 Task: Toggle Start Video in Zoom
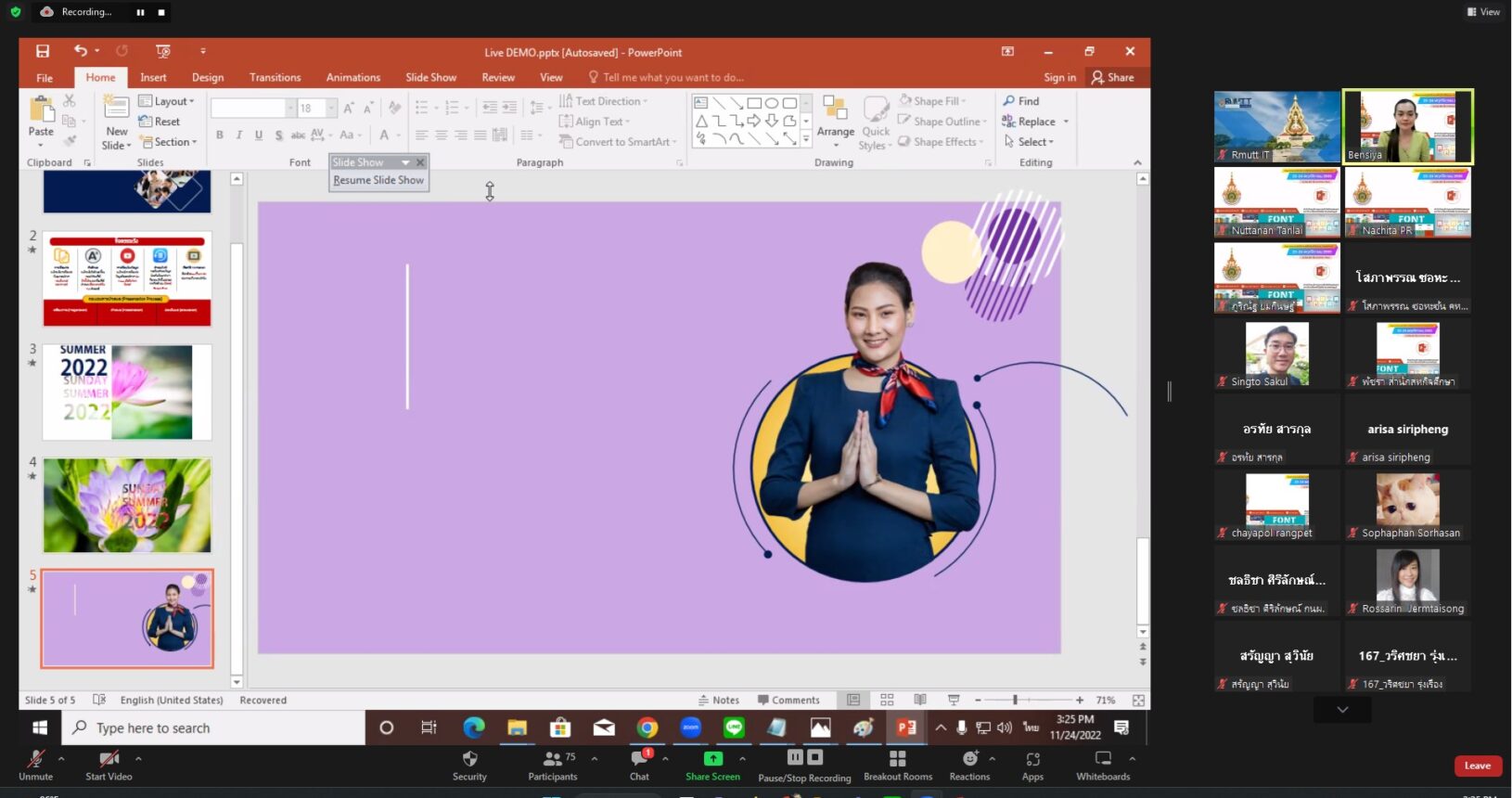[x=109, y=766]
